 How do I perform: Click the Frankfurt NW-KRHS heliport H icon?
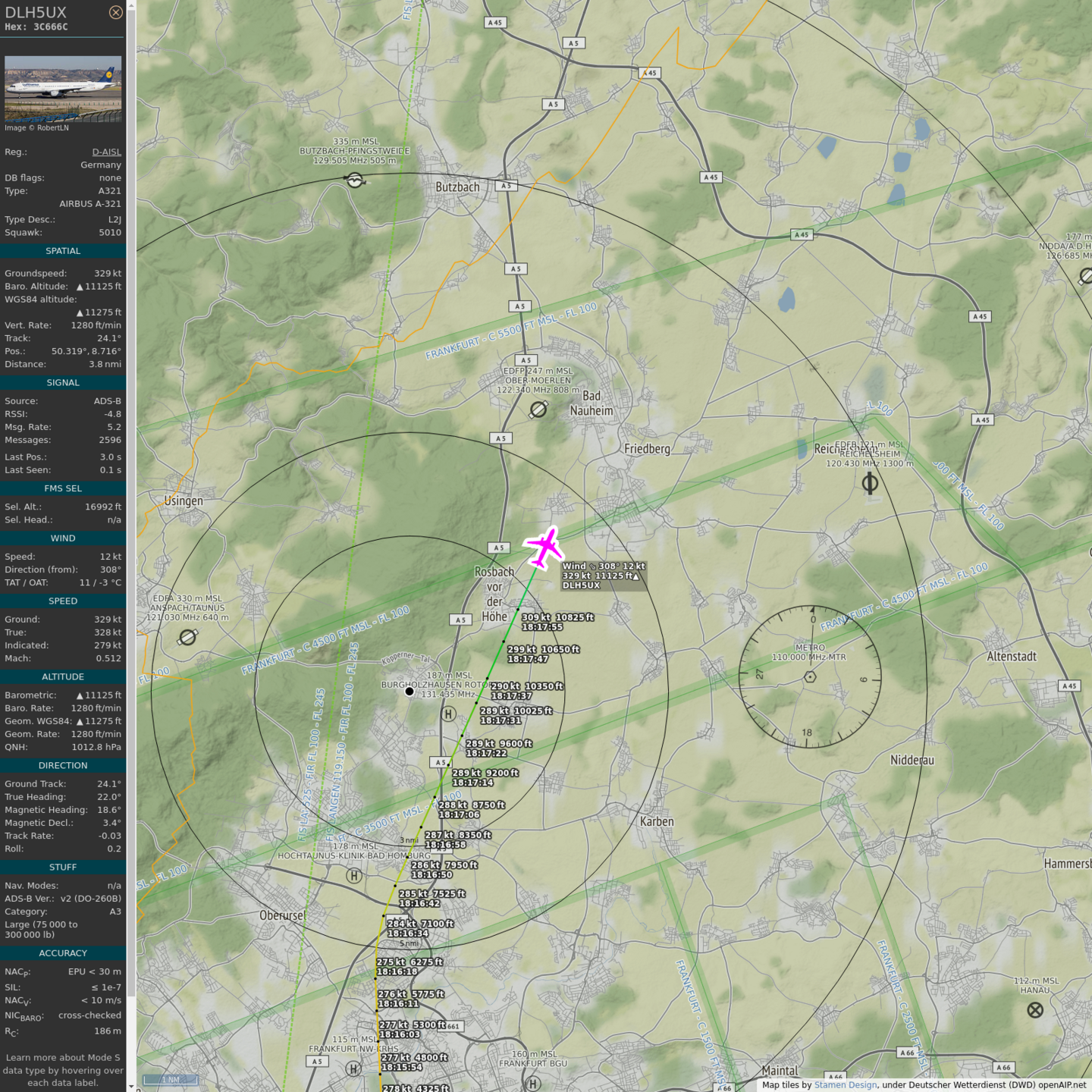[x=353, y=1069]
